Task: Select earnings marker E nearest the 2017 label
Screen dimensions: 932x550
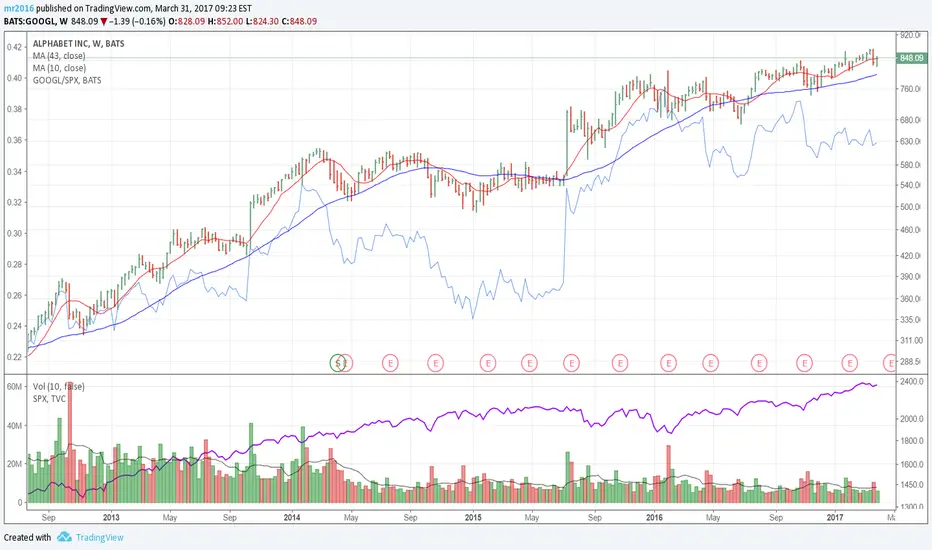Action: click(x=850, y=362)
